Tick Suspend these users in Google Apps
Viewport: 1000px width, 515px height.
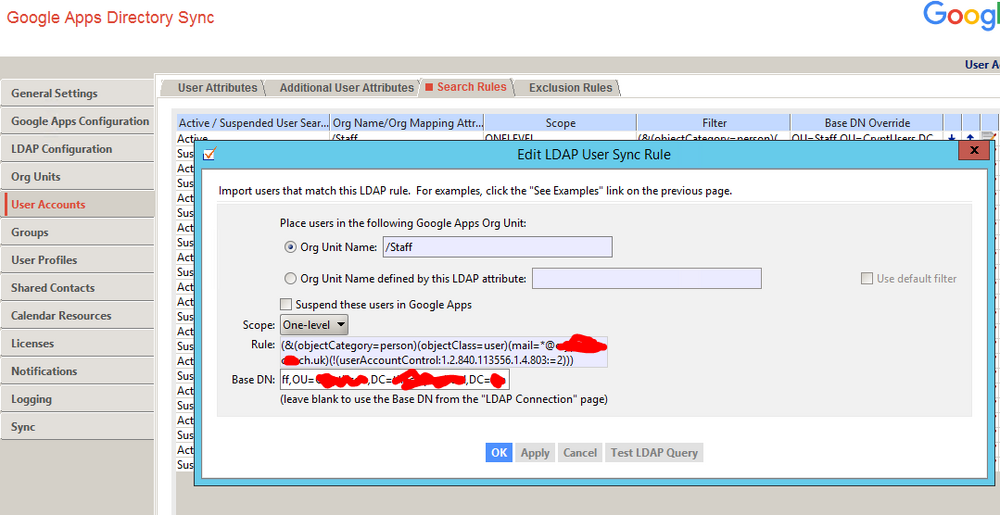[286, 305]
